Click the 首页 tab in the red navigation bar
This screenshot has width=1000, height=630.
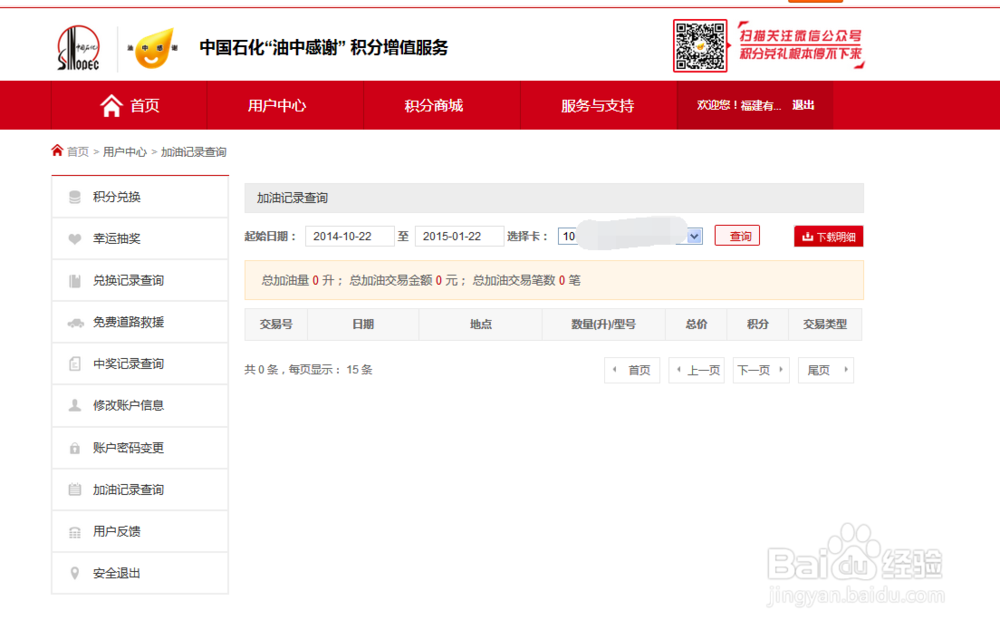[x=129, y=105]
